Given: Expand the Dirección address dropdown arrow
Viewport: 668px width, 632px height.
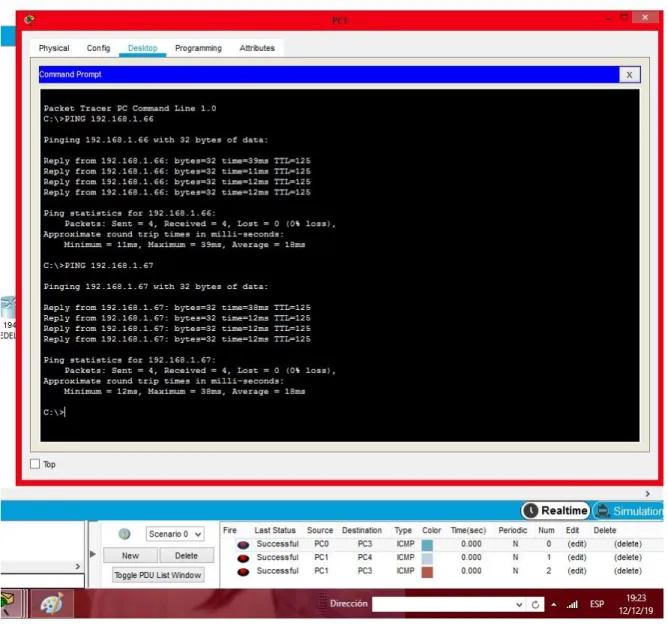Looking at the screenshot, I should click(x=519, y=604).
